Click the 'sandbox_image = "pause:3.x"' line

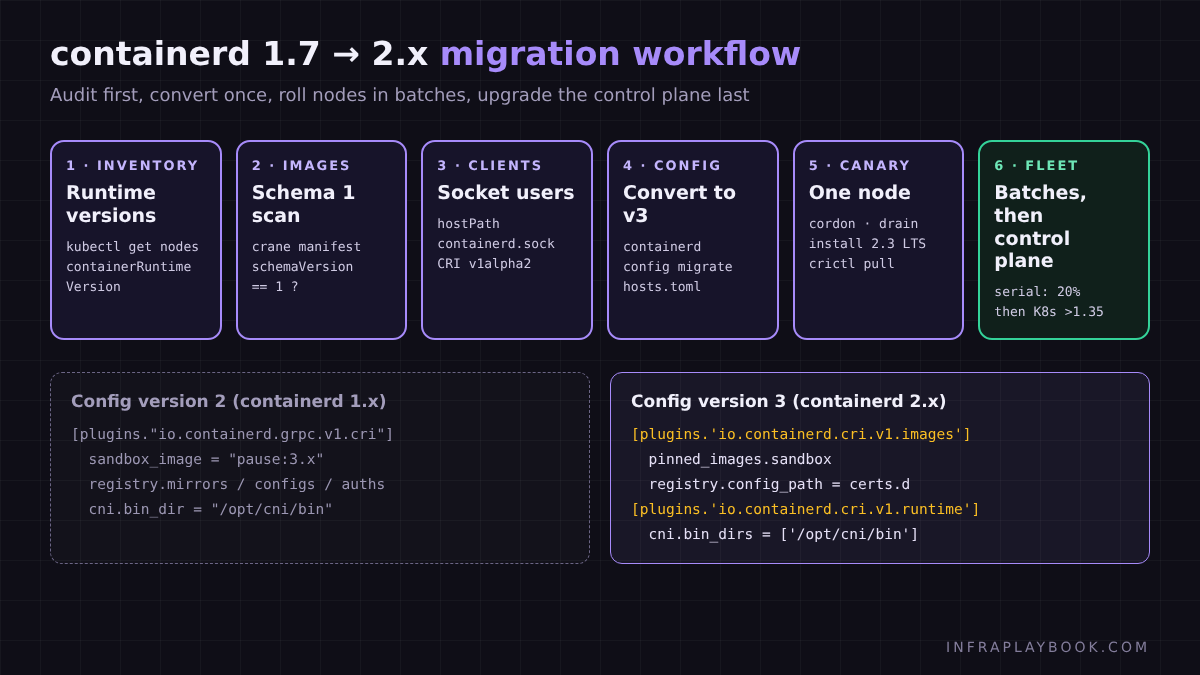[206, 459]
